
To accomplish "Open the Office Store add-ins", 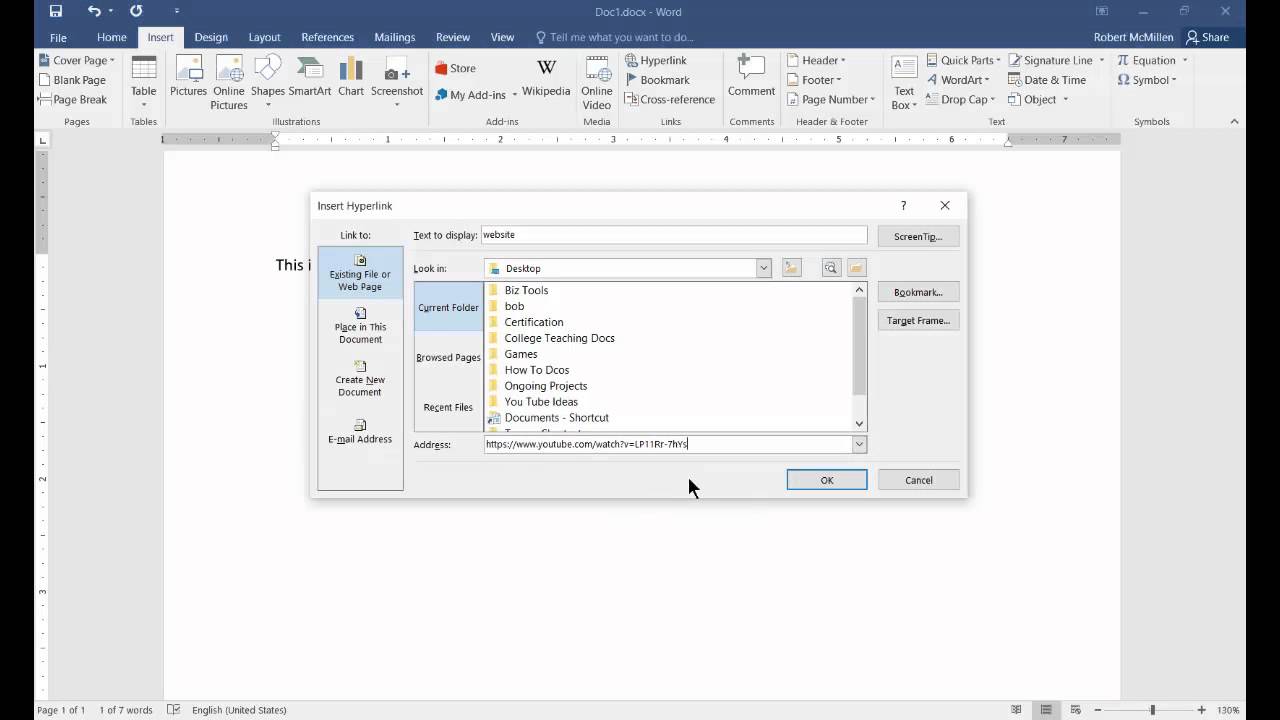I will coord(456,68).
